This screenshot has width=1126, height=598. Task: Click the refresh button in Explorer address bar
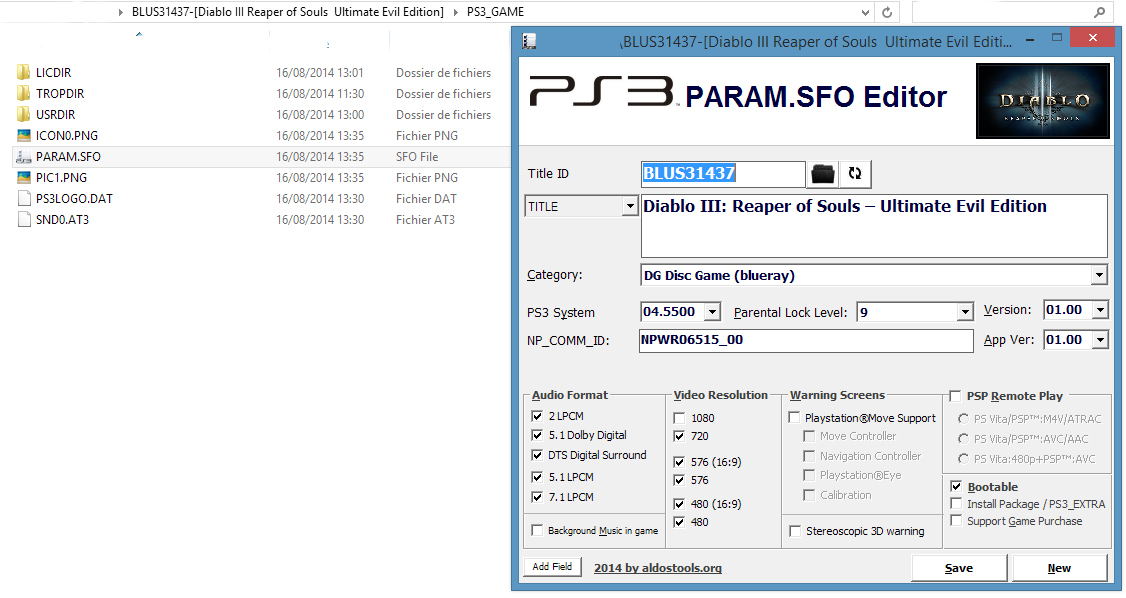(886, 12)
